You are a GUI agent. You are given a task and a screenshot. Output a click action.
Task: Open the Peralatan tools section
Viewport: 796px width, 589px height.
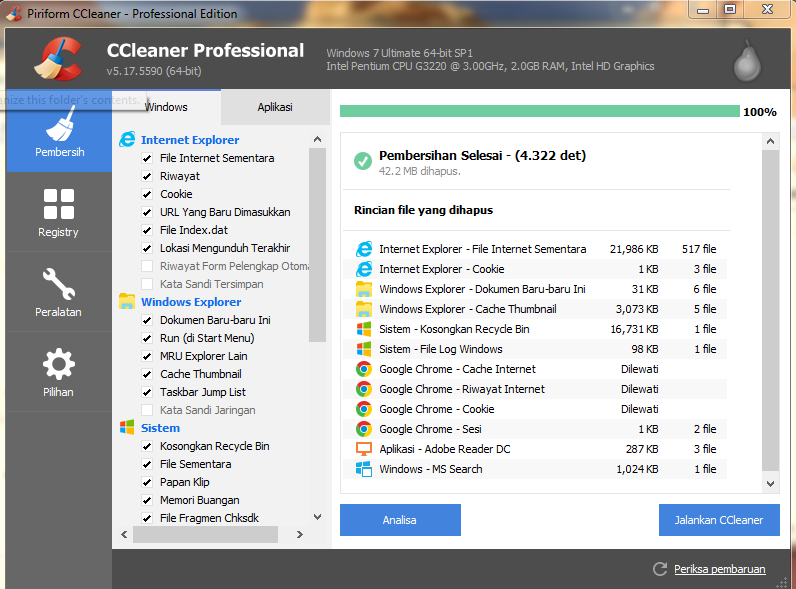click(x=59, y=292)
